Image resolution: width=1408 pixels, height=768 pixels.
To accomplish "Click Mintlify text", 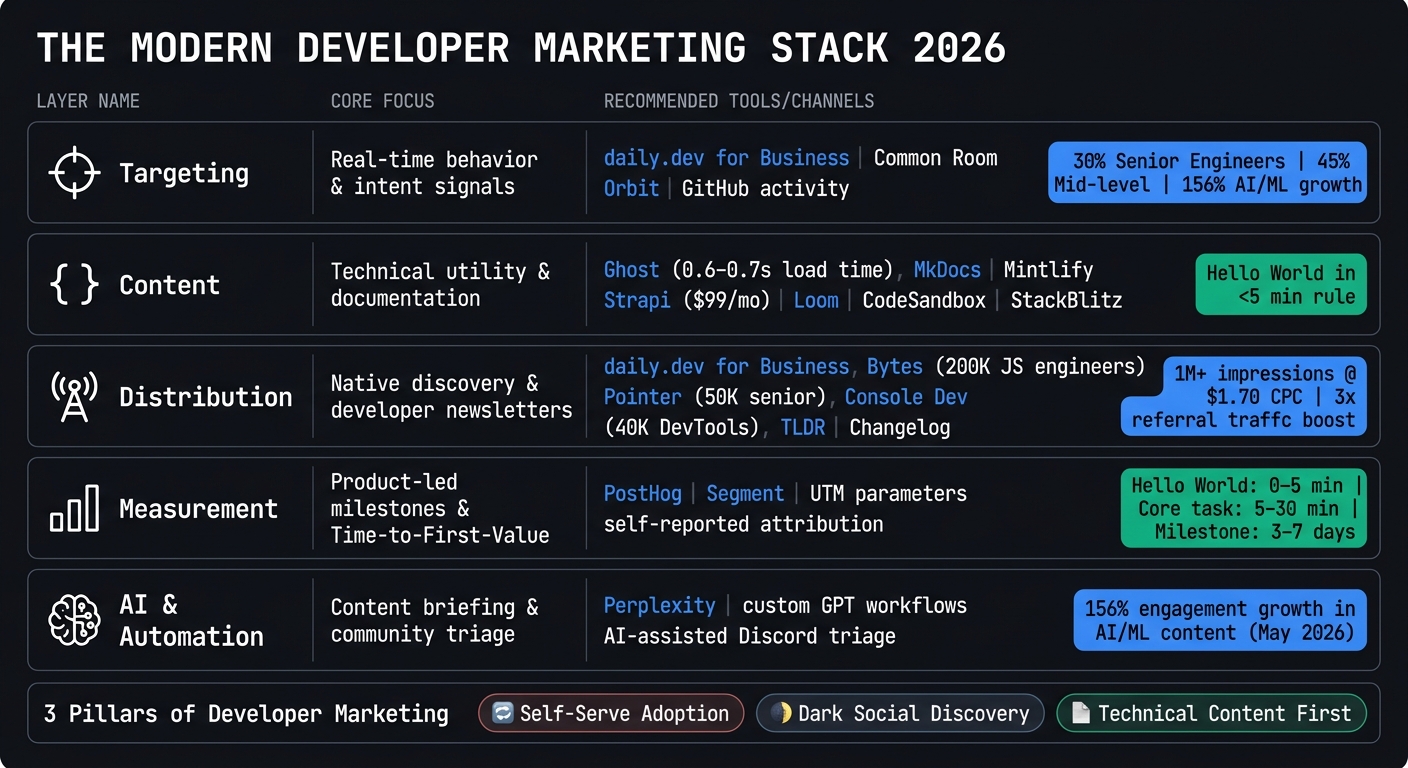I will (1048, 270).
